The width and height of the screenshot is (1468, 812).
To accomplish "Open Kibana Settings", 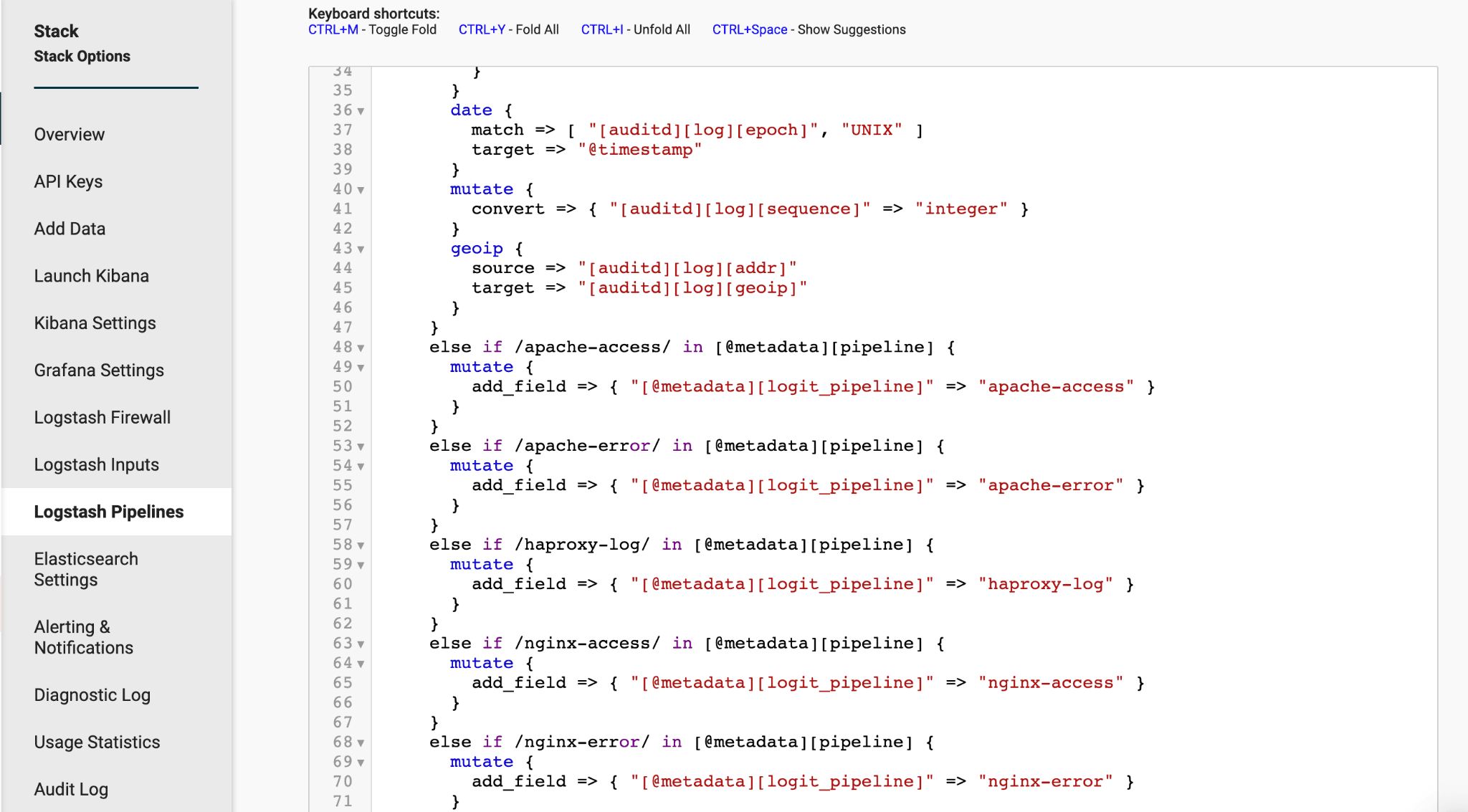I will click(95, 323).
